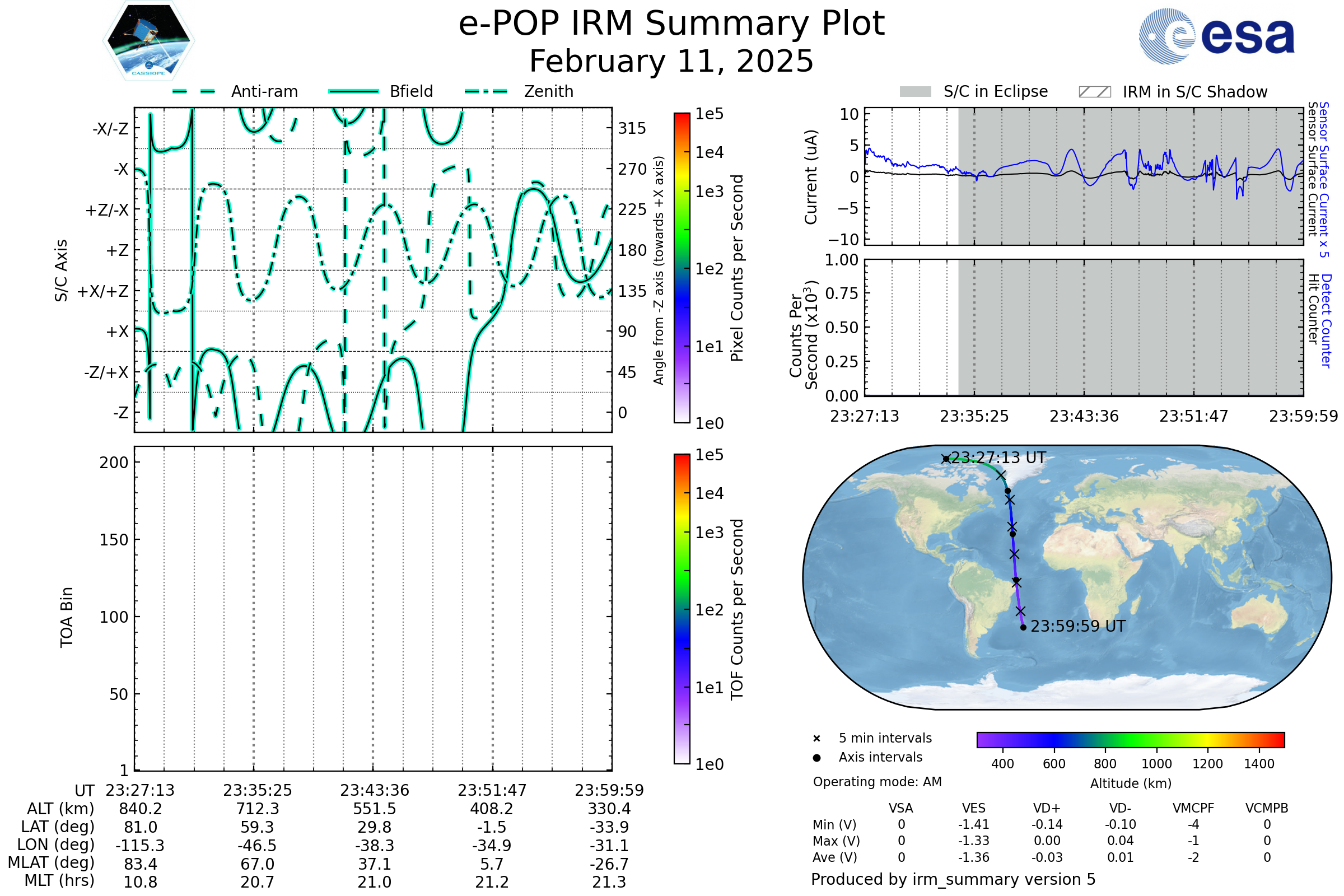The image size is (1344, 896).
Task: Click the 23:59:59 UT end point on map
Action: (x=1024, y=627)
